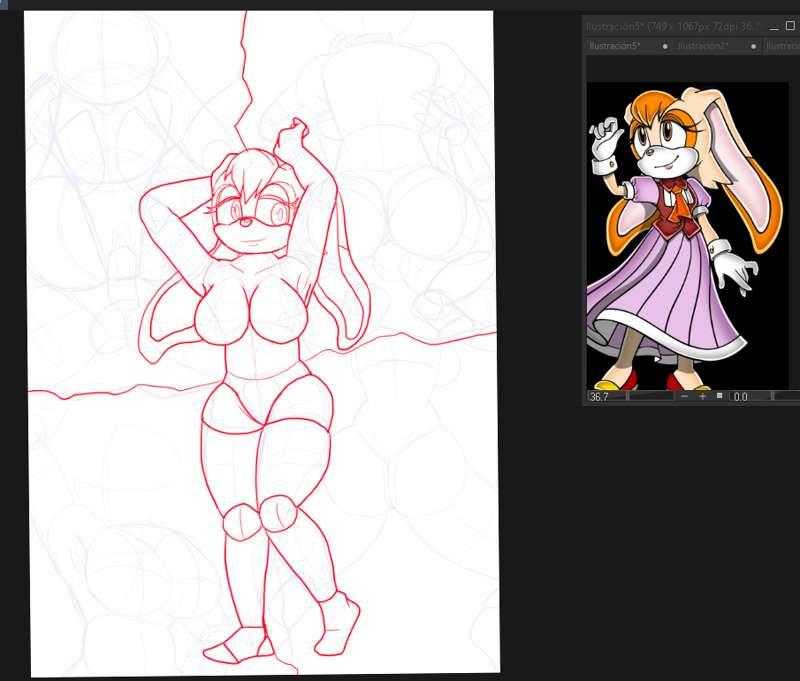Screen dimensions: 800x681
Task: Click the reference window title bar text
Action: pos(672,26)
